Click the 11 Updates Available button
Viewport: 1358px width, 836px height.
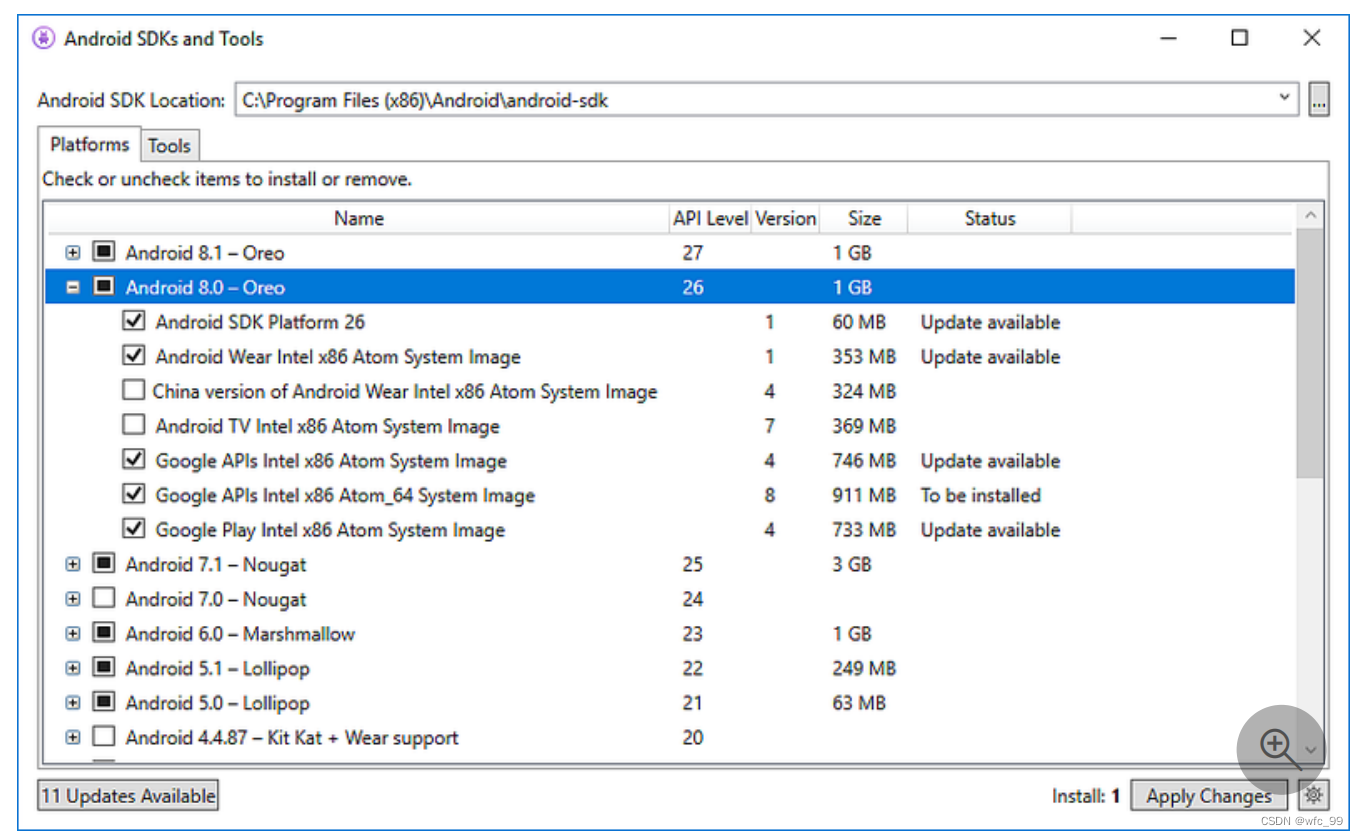coord(127,794)
